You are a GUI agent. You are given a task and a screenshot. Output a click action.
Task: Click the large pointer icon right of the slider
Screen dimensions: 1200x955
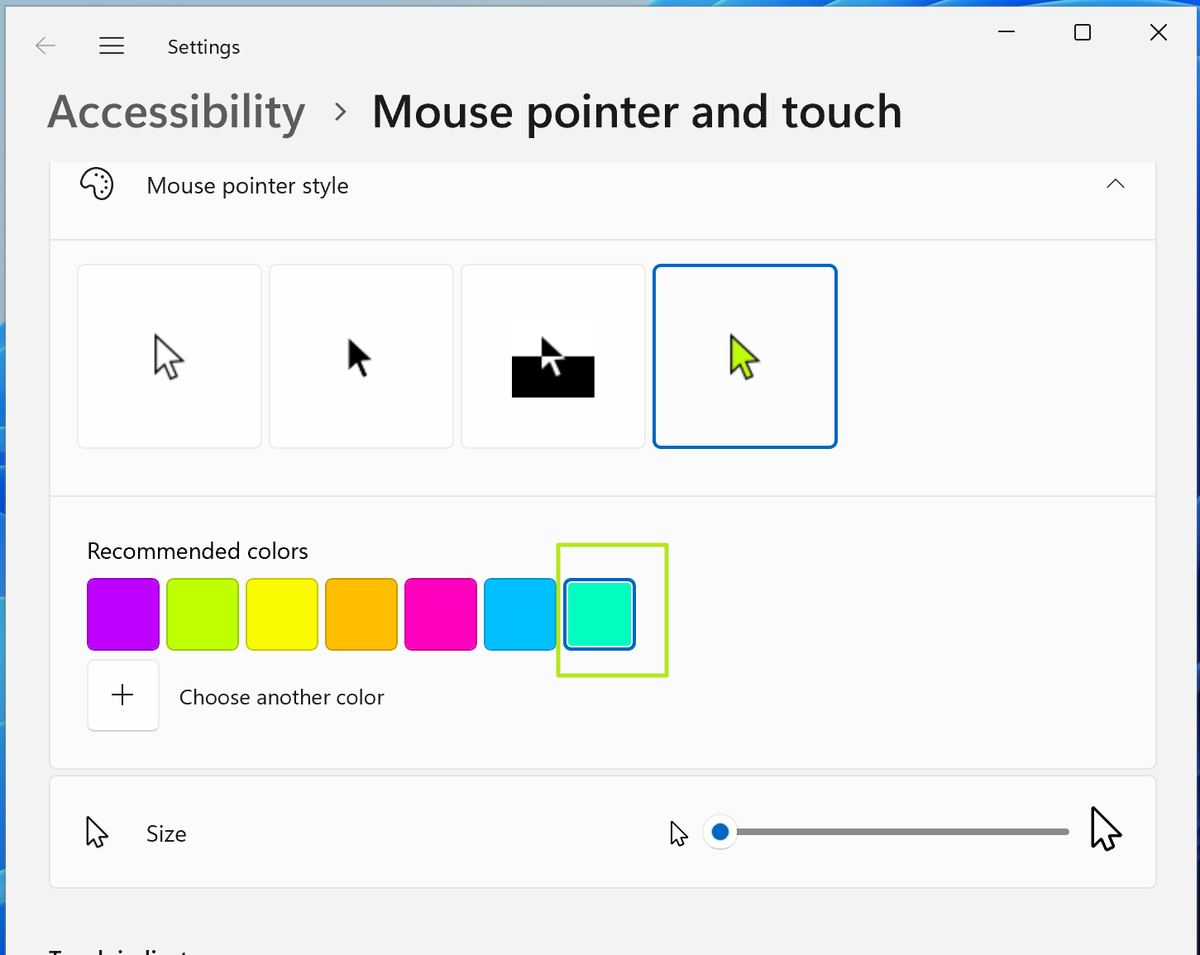(1105, 828)
